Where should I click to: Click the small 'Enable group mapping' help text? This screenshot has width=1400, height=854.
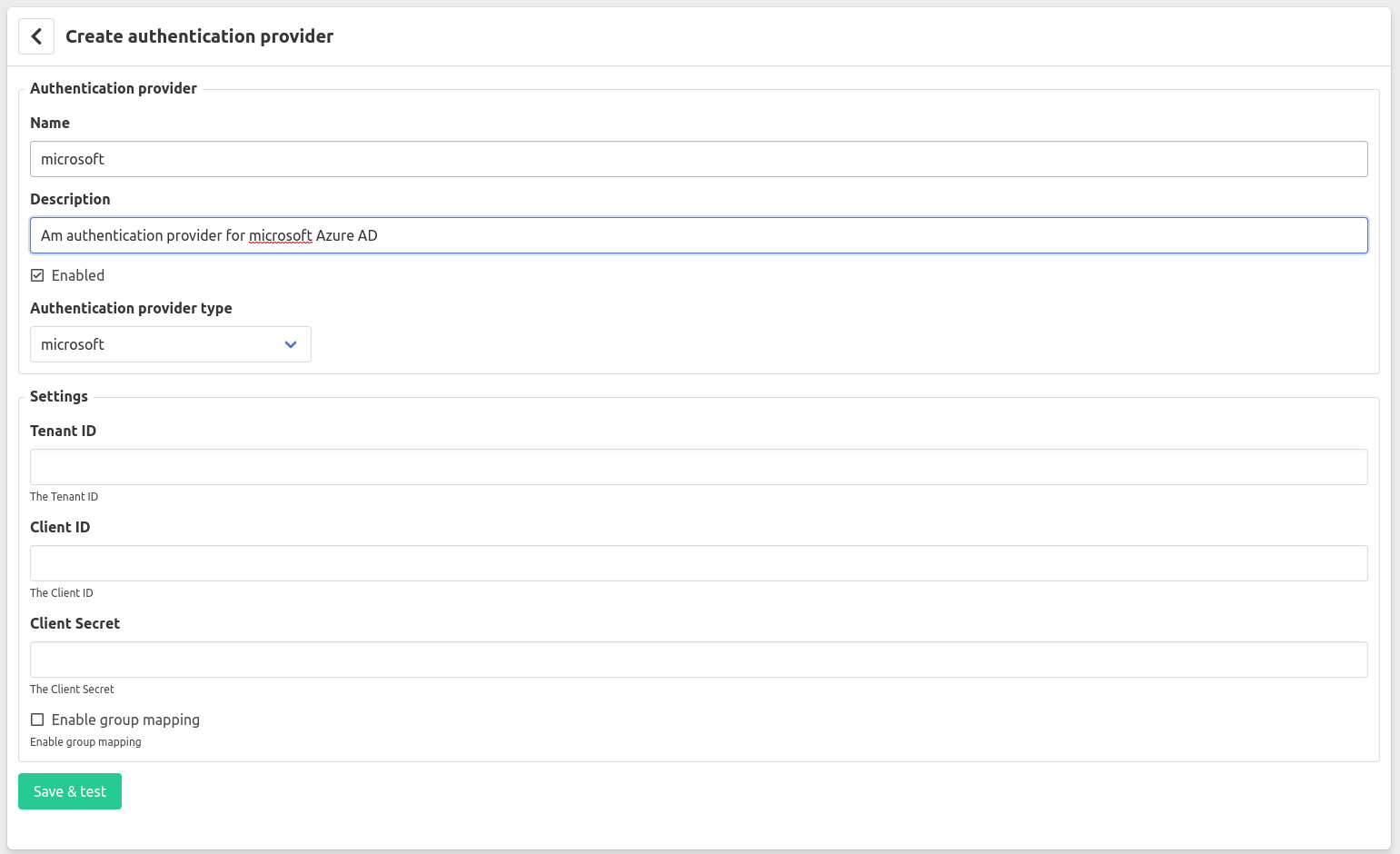(x=85, y=742)
